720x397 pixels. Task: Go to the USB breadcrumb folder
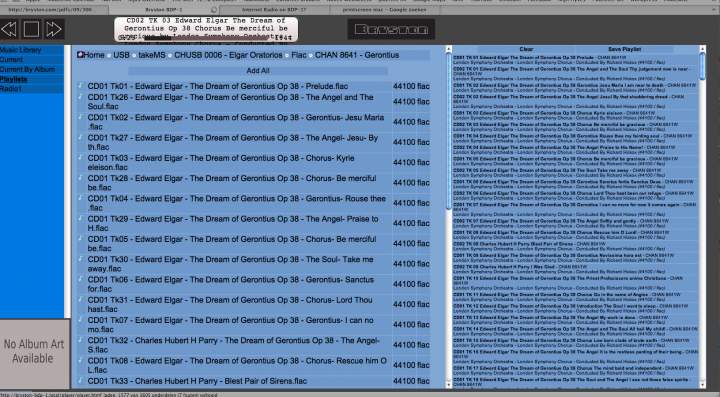click(121, 55)
